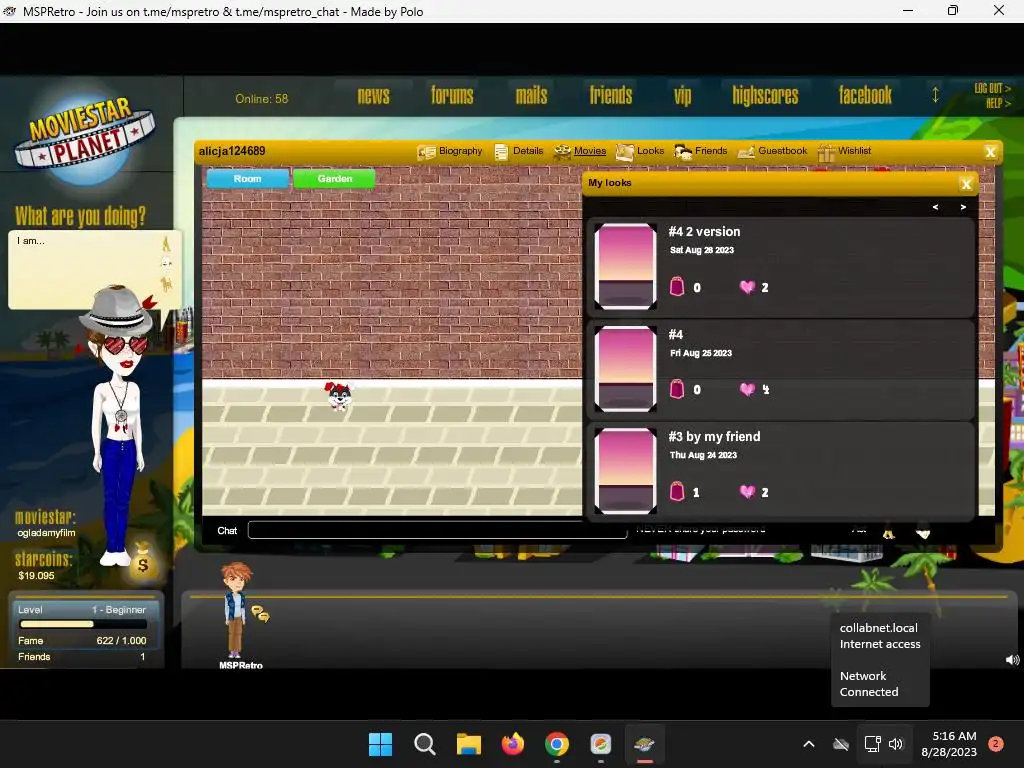Go to previous looks page arrow
This screenshot has width=1024, height=768.
click(935, 207)
